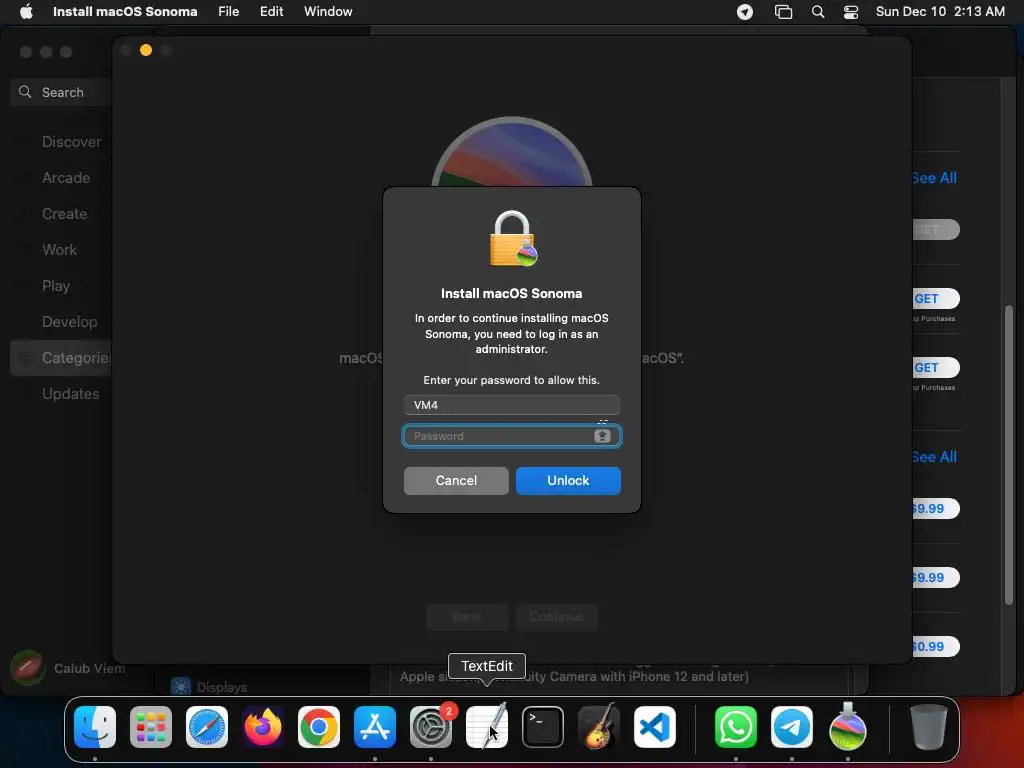Screen dimensions: 1024x768
Task: Focus the Password input field
Action: (511, 436)
